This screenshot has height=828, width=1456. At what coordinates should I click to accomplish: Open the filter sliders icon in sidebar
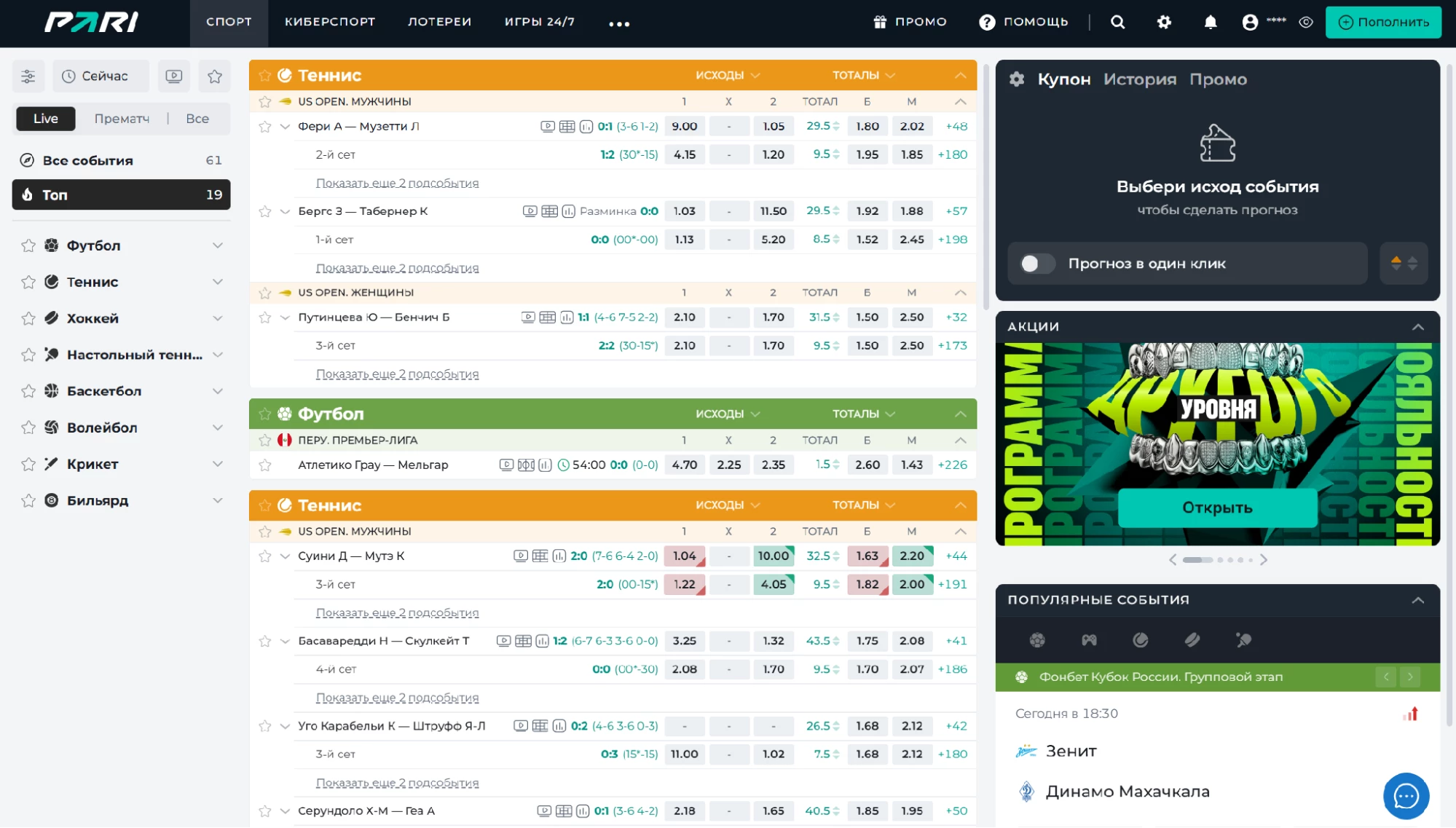(28, 76)
